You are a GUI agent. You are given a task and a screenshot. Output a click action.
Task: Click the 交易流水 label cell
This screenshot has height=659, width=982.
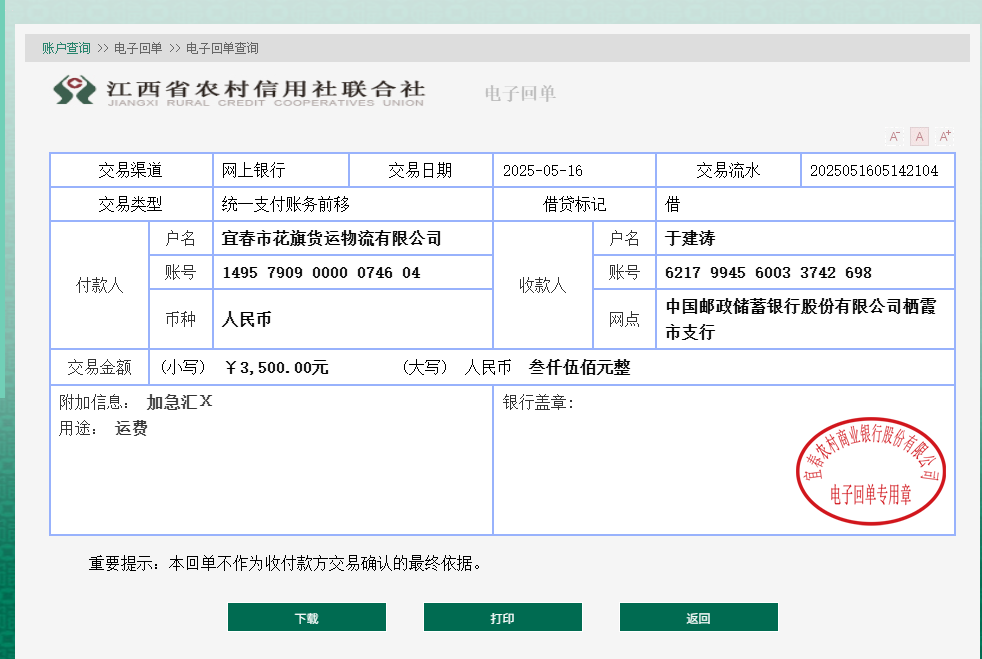(728, 170)
